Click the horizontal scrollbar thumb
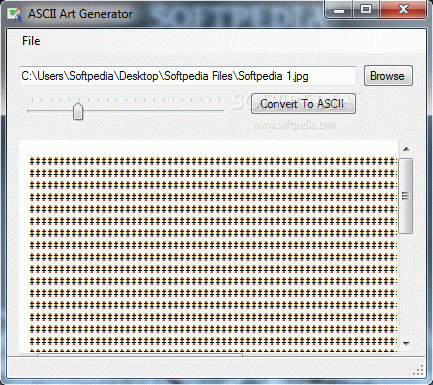 tap(140, 354)
